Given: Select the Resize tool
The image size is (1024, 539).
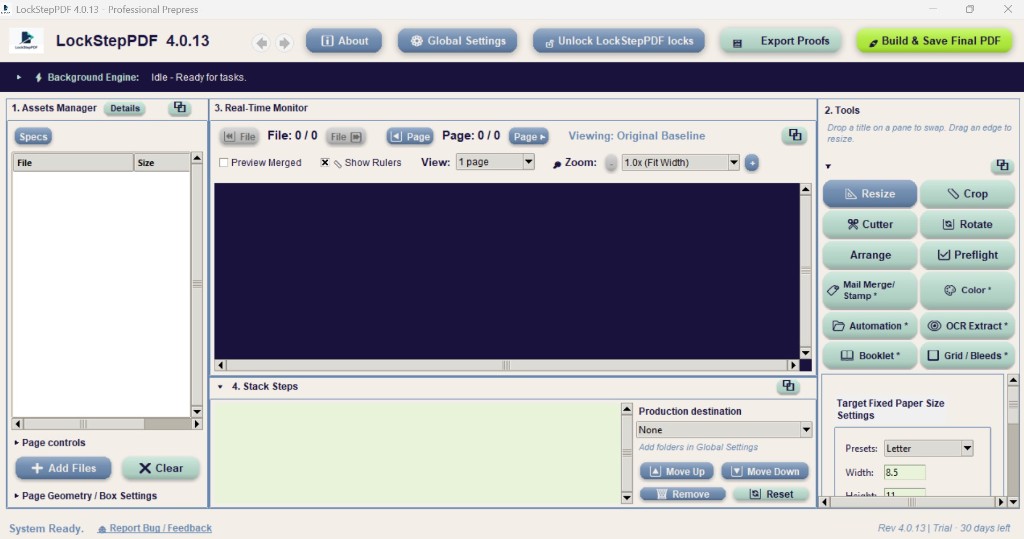Looking at the screenshot, I should point(870,194).
